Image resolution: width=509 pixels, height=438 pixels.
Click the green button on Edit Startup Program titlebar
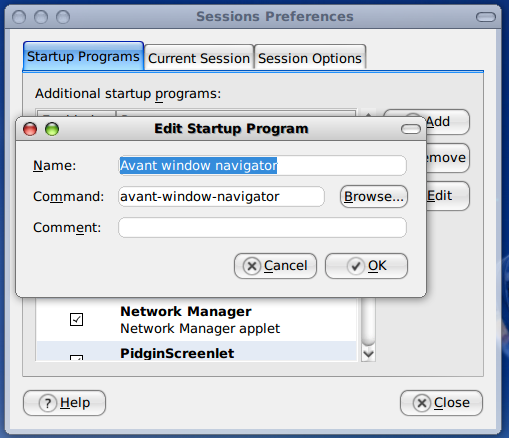pos(52,129)
